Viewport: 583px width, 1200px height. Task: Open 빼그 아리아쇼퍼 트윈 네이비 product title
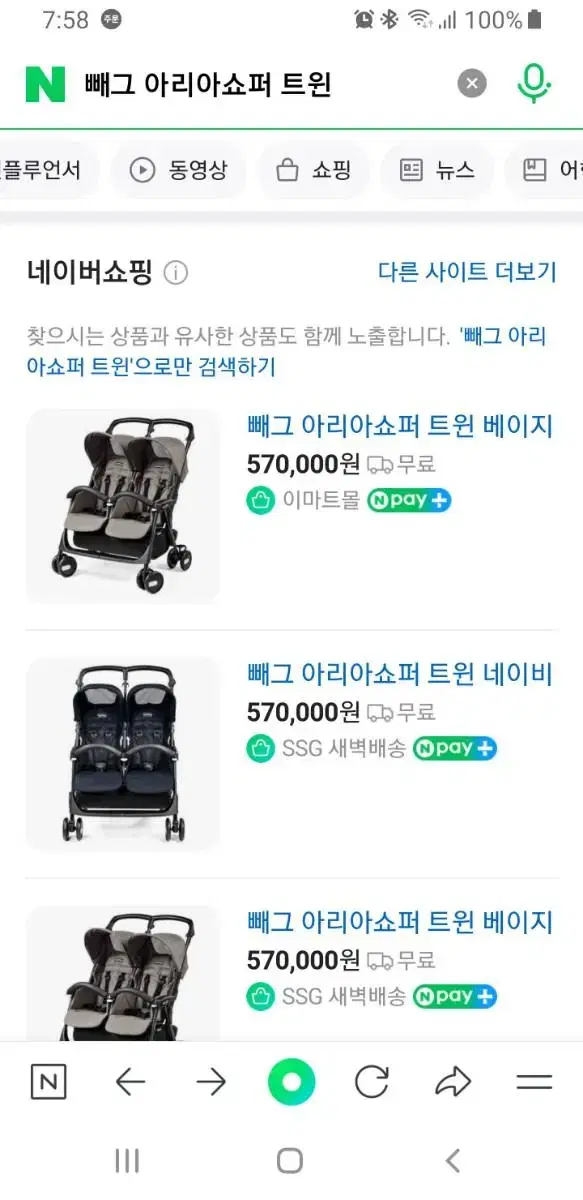pyautogui.click(x=400, y=674)
